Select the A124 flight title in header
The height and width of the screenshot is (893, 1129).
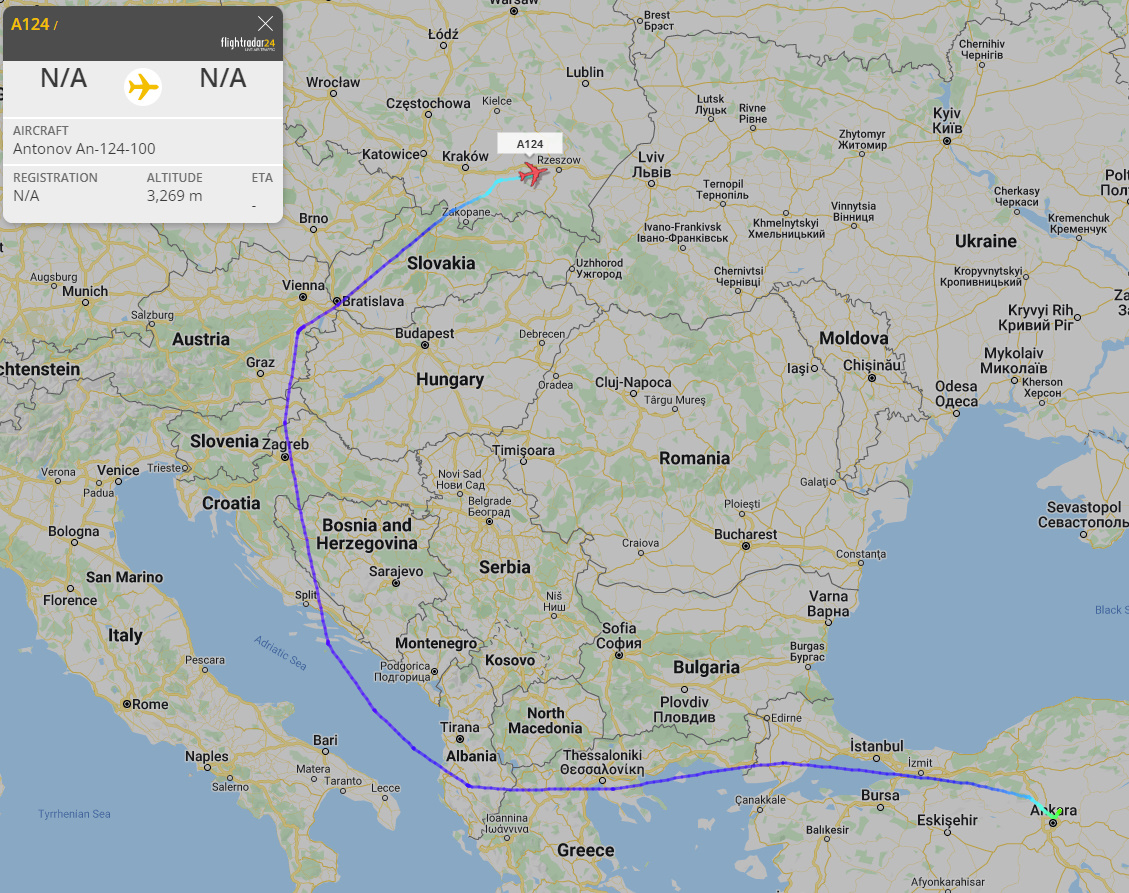click(x=30, y=24)
